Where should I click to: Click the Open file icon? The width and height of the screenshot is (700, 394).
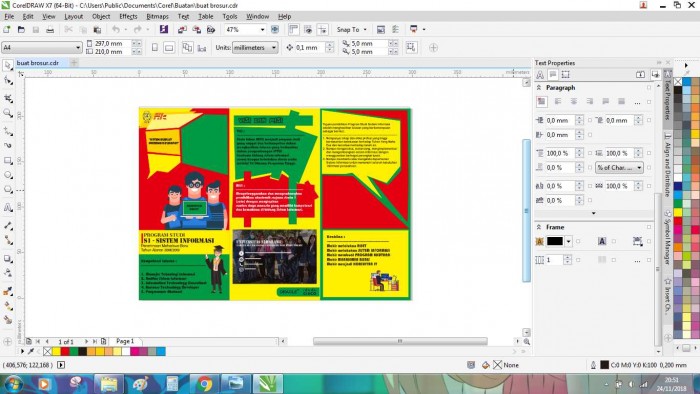coord(21,29)
